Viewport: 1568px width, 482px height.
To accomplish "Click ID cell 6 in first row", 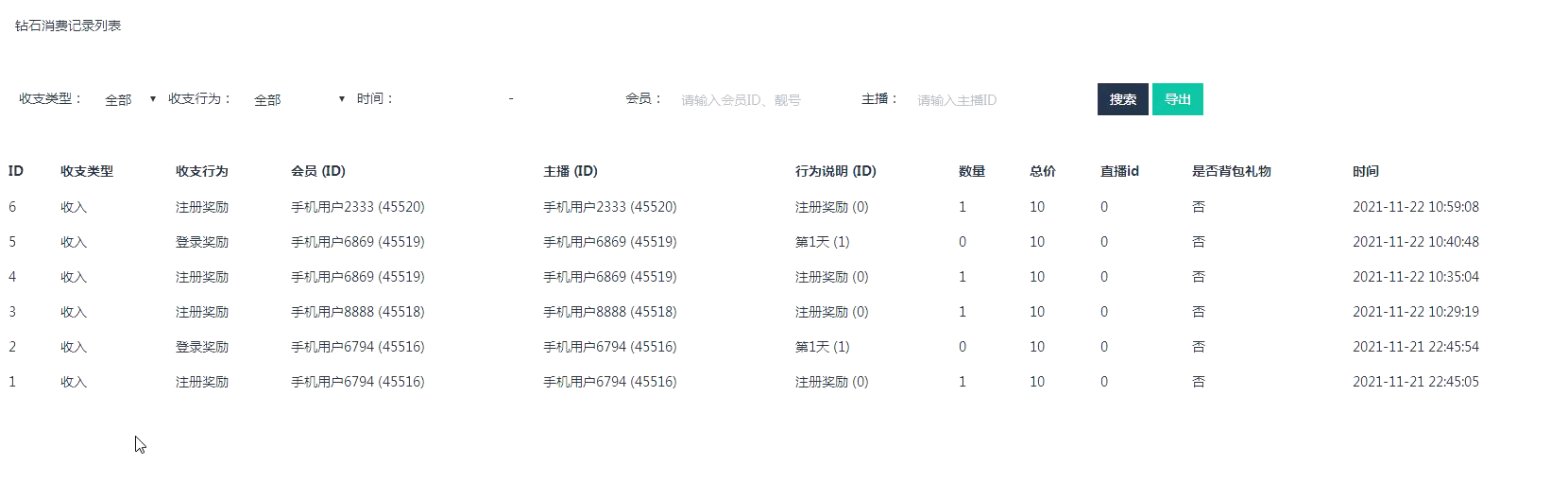I will pos(12,206).
